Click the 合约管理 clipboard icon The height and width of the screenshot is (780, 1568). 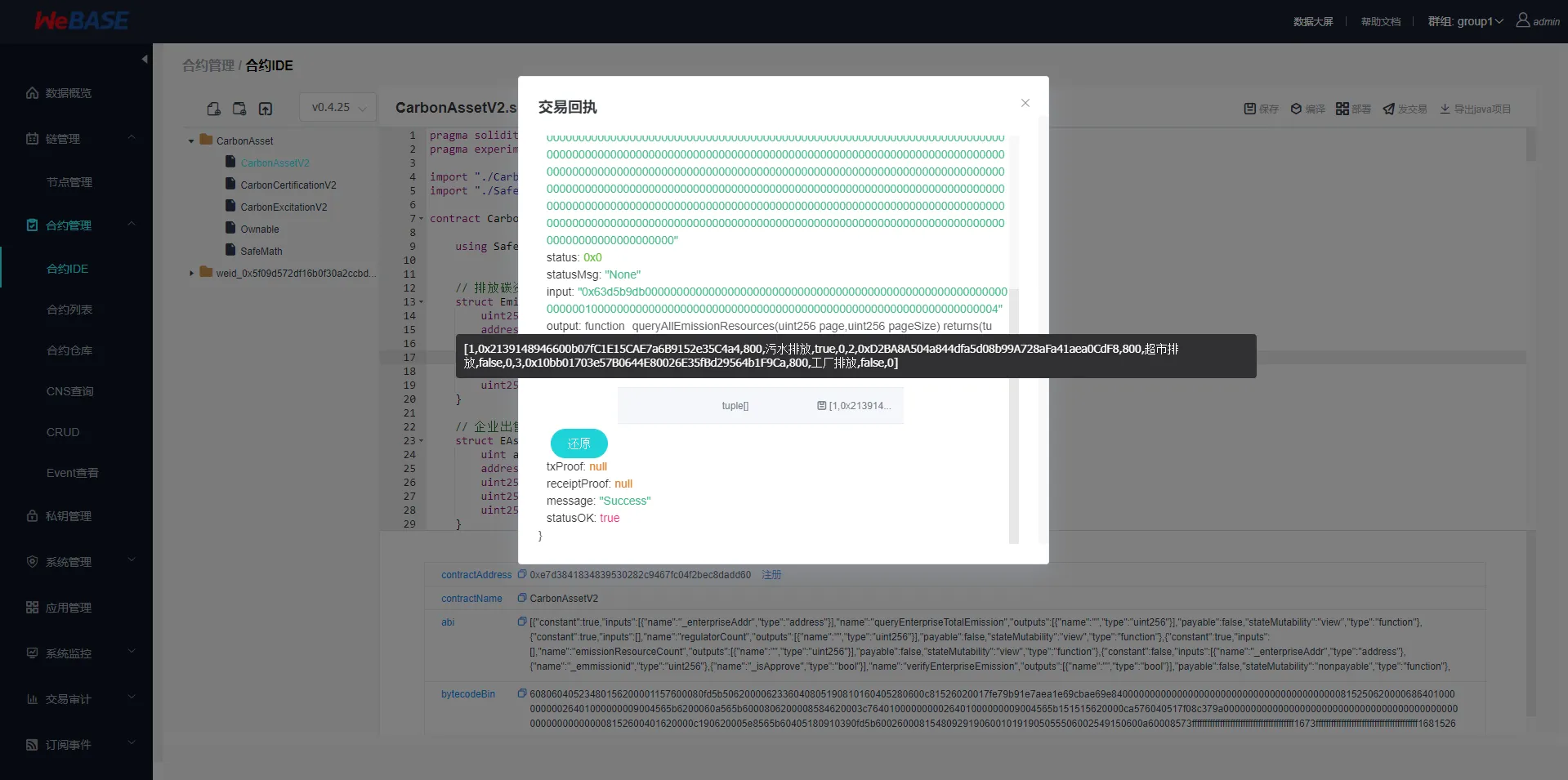(32, 225)
